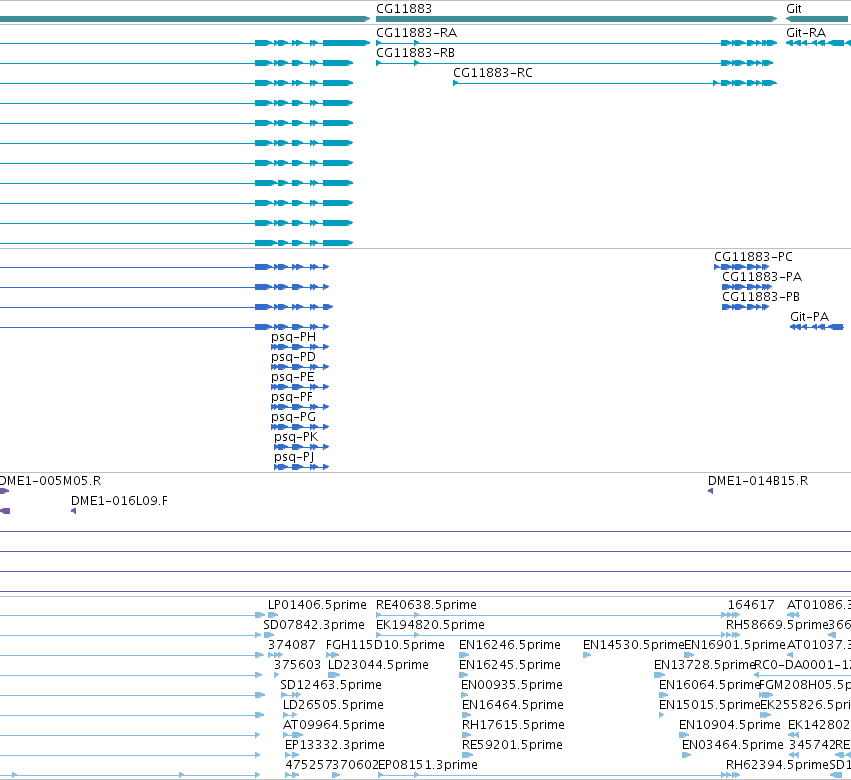Select the Git gene label
The image size is (851, 780).
[793, 9]
